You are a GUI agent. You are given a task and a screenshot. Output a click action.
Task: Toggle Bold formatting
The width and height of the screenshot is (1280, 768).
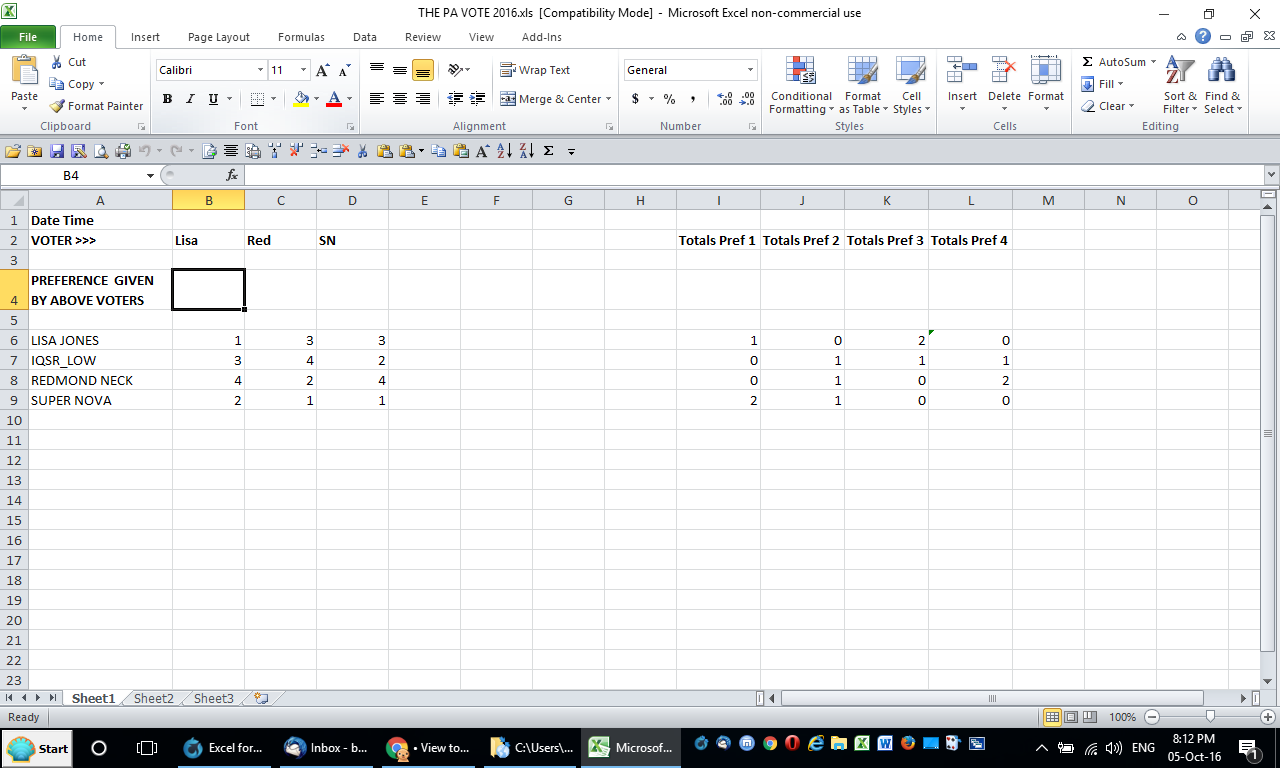coord(167,99)
